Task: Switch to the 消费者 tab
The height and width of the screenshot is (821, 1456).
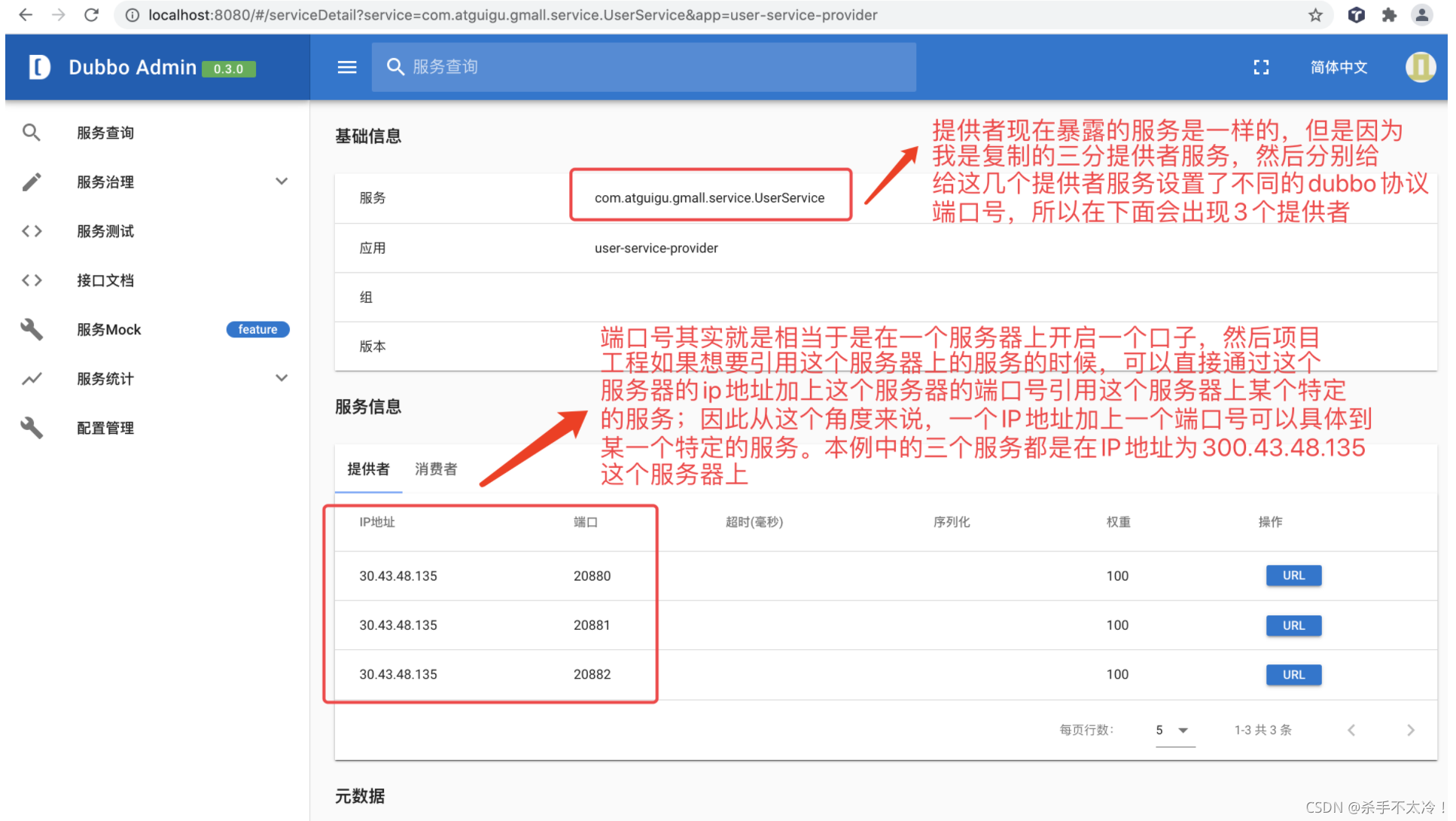Action: tap(436, 469)
